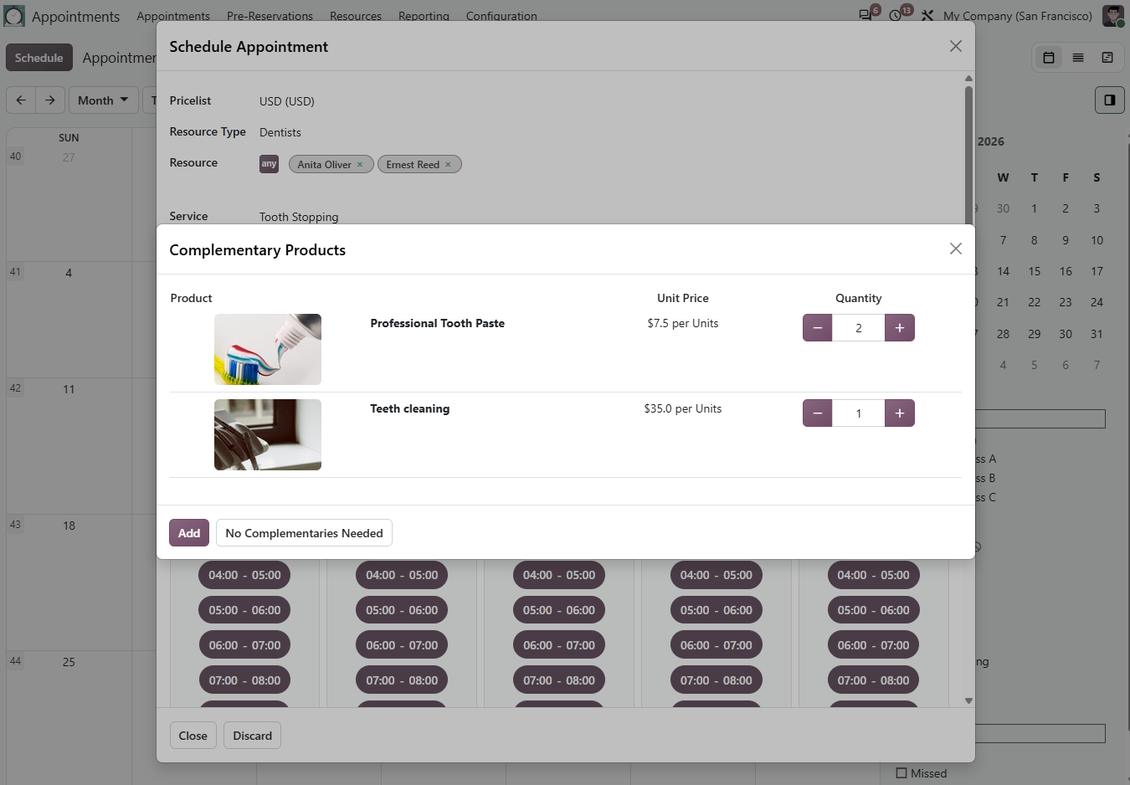Click the Add button
The height and width of the screenshot is (785, 1130).
pyautogui.click(x=189, y=533)
